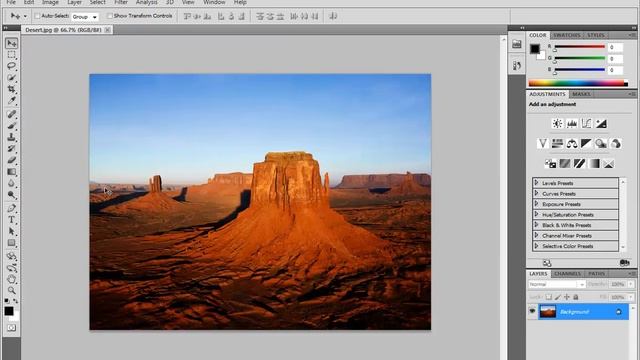Expand Levels Presets list
The height and width of the screenshot is (360, 640).
(x=536, y=183)
